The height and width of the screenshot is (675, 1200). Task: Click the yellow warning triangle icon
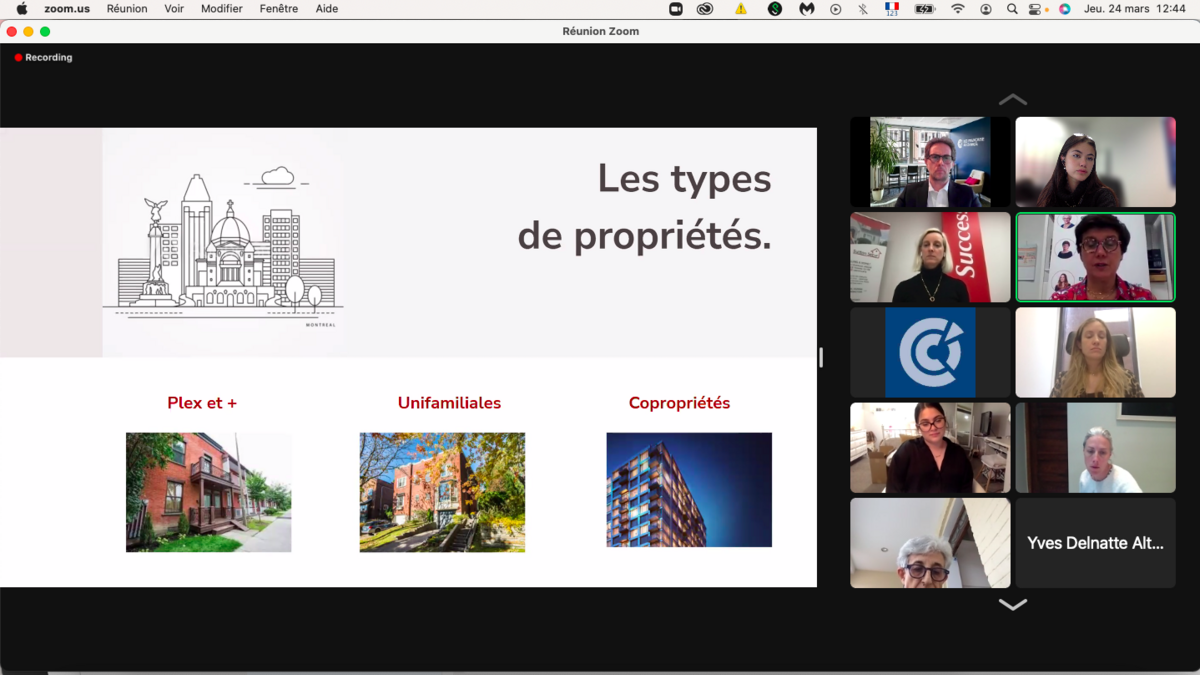(x=741, y=9)
